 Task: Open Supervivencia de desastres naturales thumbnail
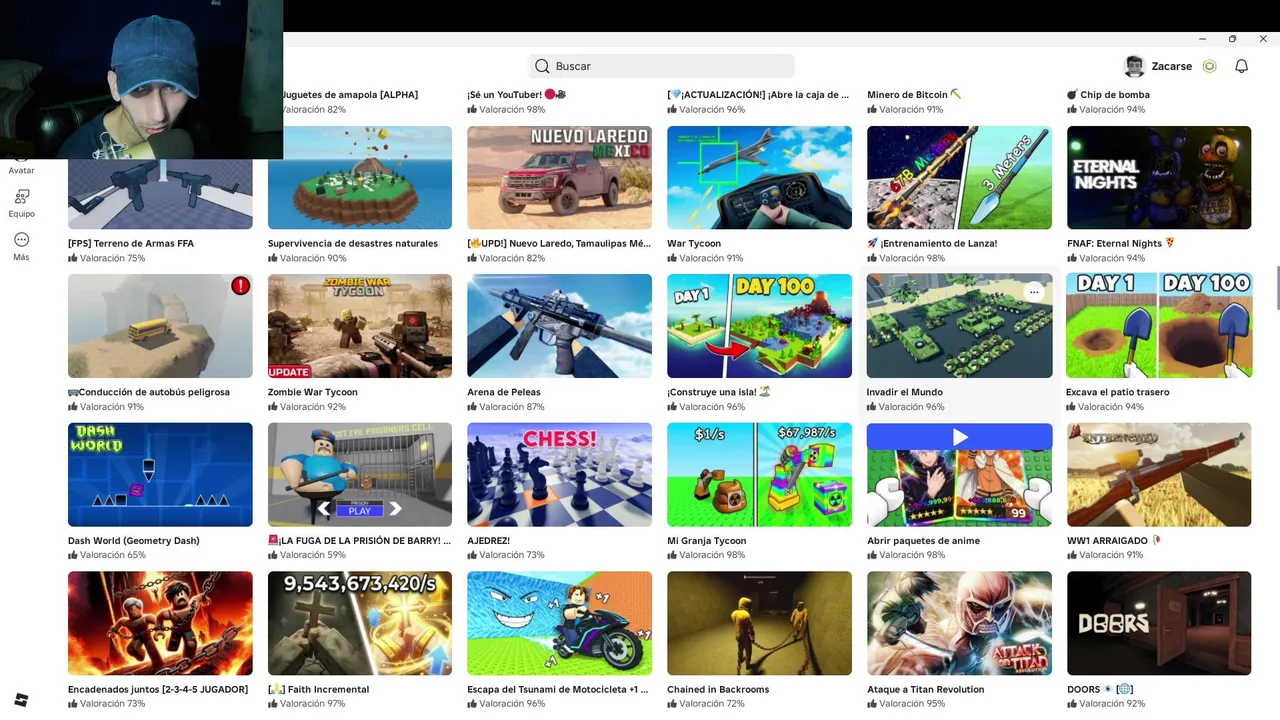(360, 177)
